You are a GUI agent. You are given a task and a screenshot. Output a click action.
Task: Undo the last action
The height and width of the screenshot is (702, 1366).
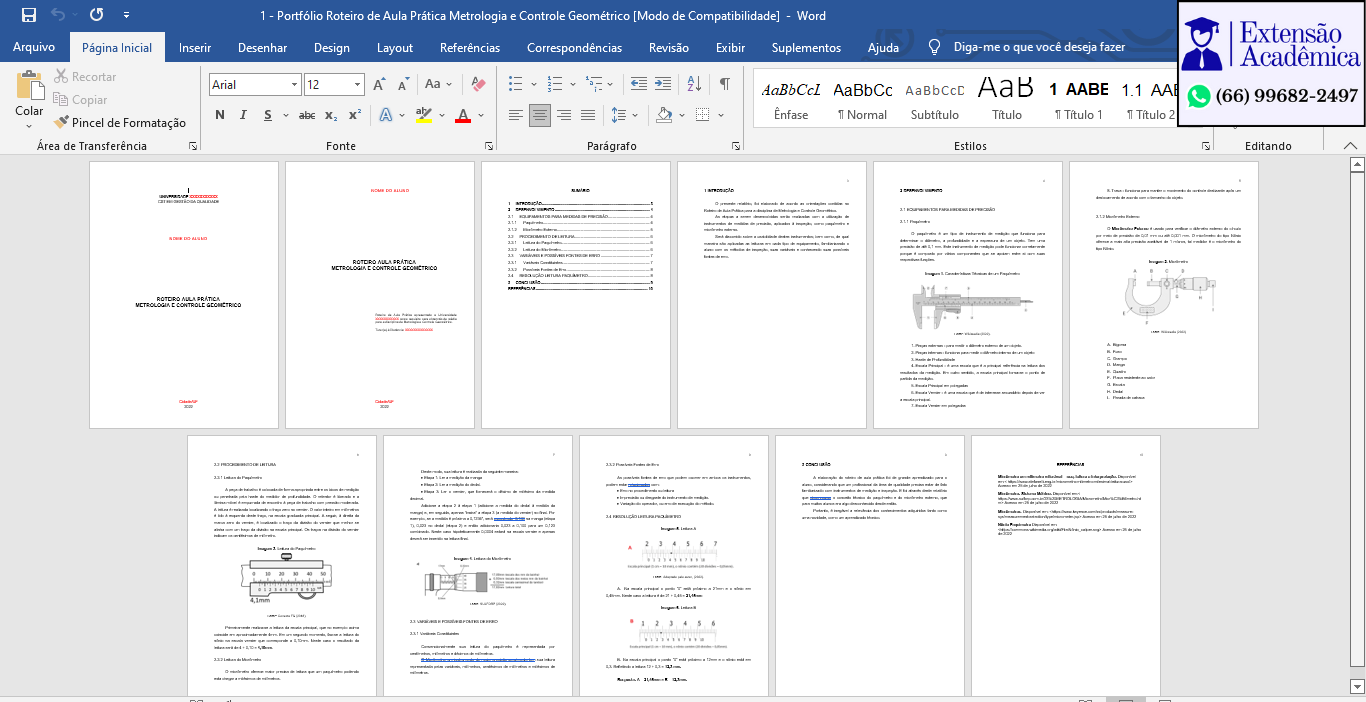pyautogui.click(x=58, y=15)
